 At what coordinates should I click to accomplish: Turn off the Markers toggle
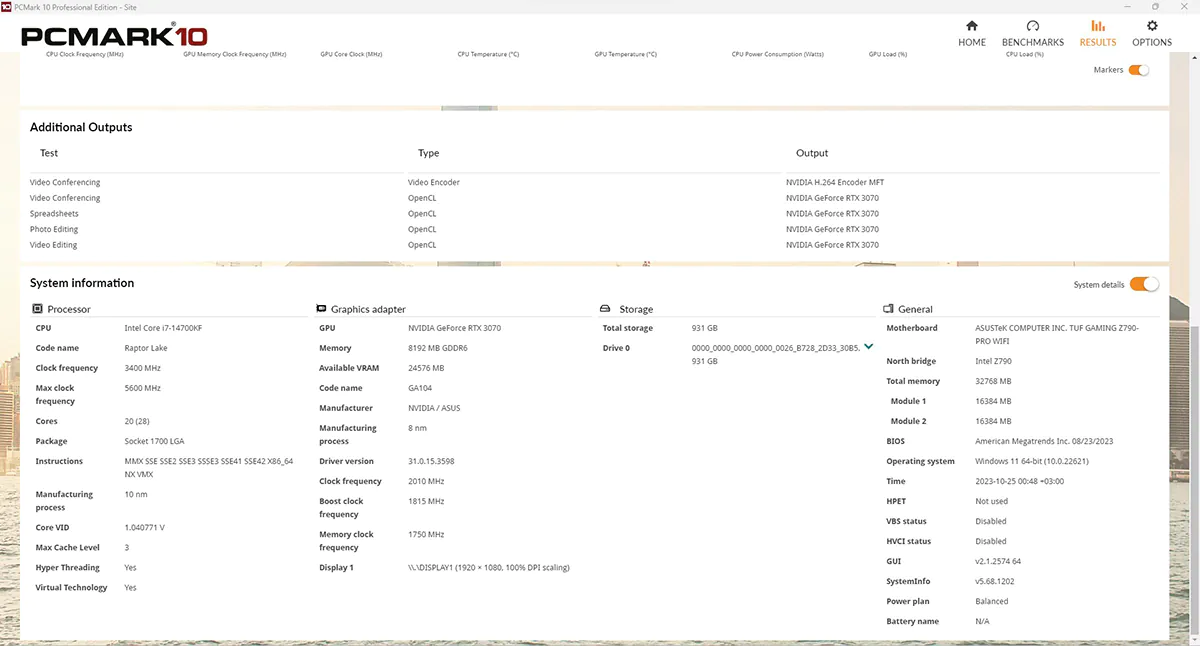pyautogui.click(x=1139, y=70)
